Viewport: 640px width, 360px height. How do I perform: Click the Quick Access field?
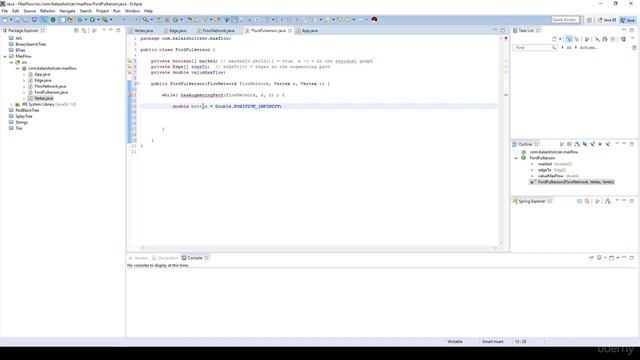(x=565, y=20)
